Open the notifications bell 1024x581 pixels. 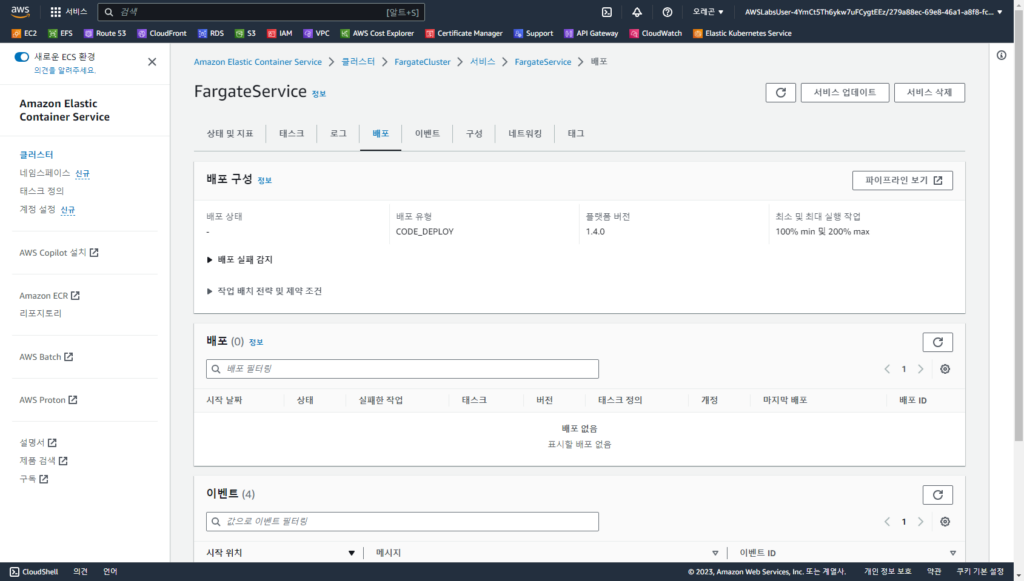coord(637,12)
